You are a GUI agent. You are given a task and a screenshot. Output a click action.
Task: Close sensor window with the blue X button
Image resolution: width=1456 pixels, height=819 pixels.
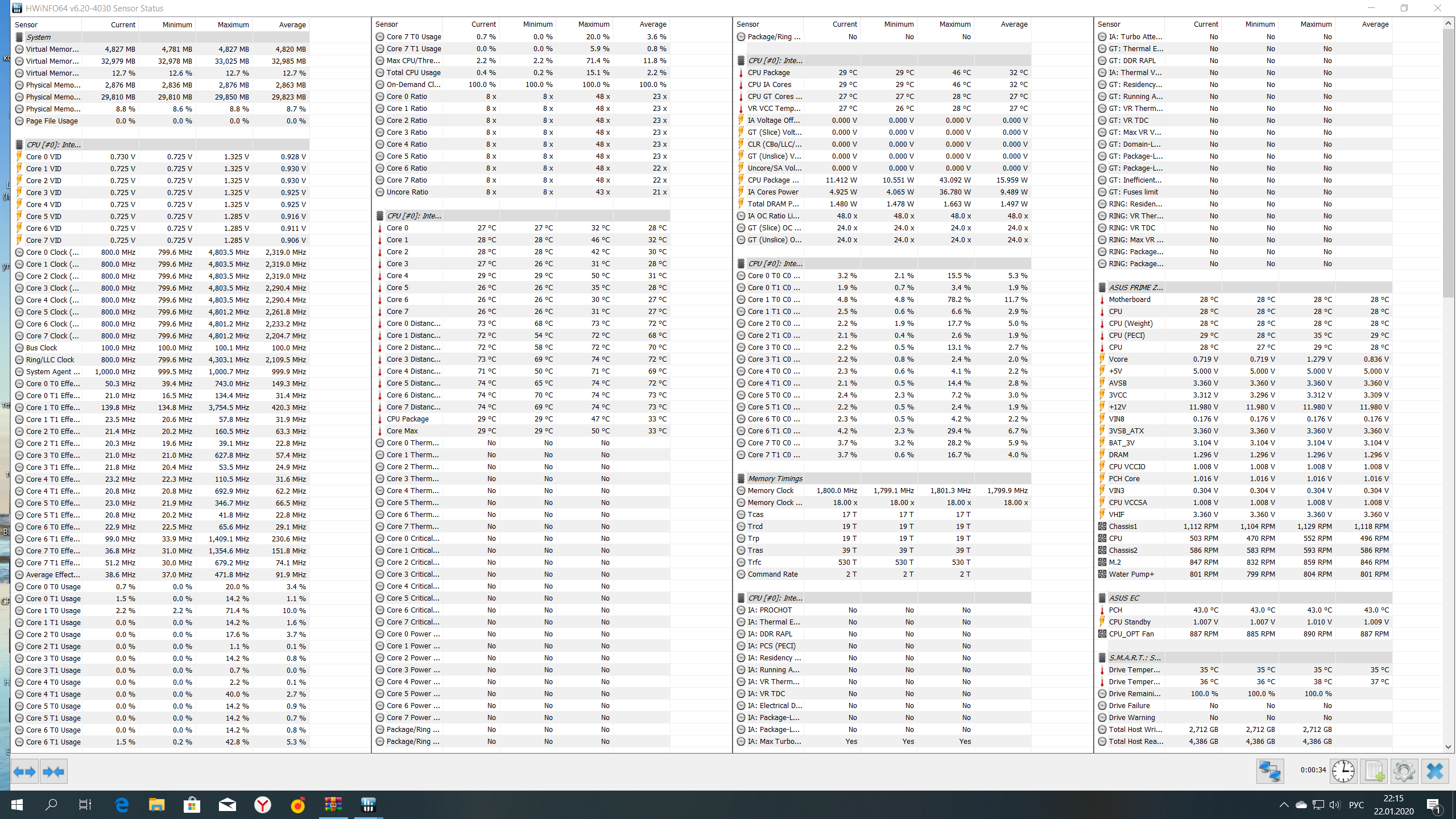(1434, 771)
